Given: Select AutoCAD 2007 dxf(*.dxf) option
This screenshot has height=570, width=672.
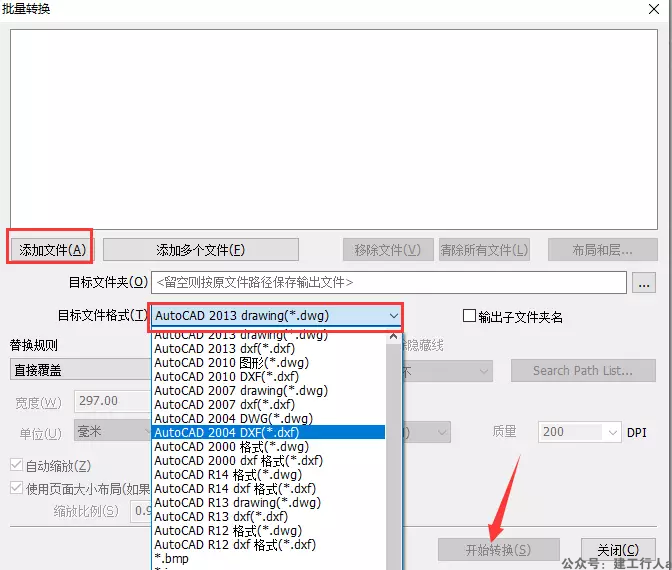Looking at the screenshot, I should pos(268,405).
